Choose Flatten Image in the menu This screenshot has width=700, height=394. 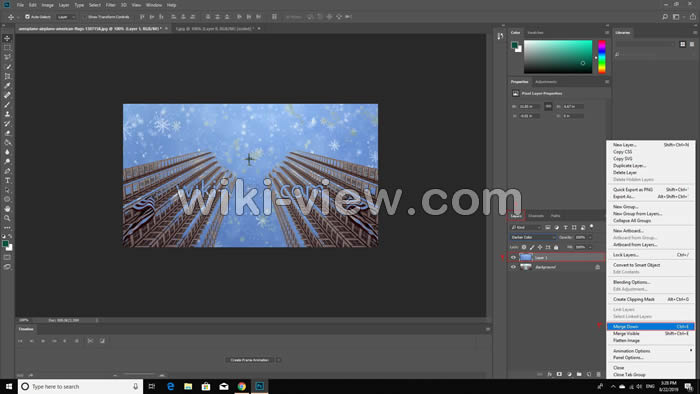(626, 340)
